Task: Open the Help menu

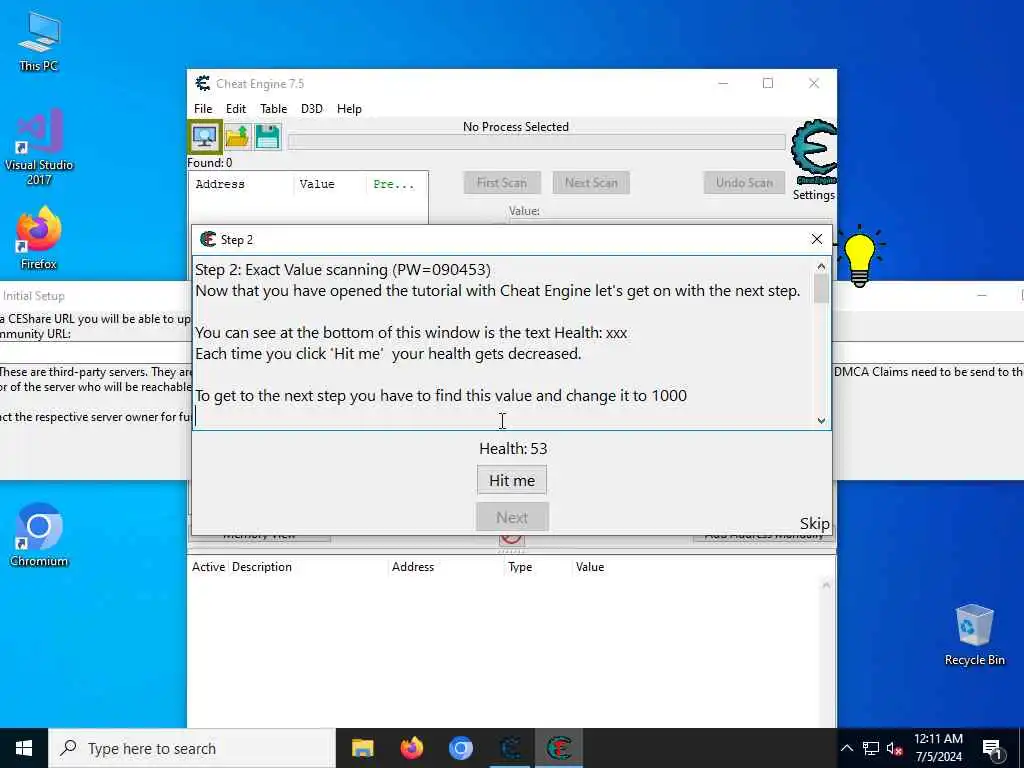Action: (x=349, y=108)
